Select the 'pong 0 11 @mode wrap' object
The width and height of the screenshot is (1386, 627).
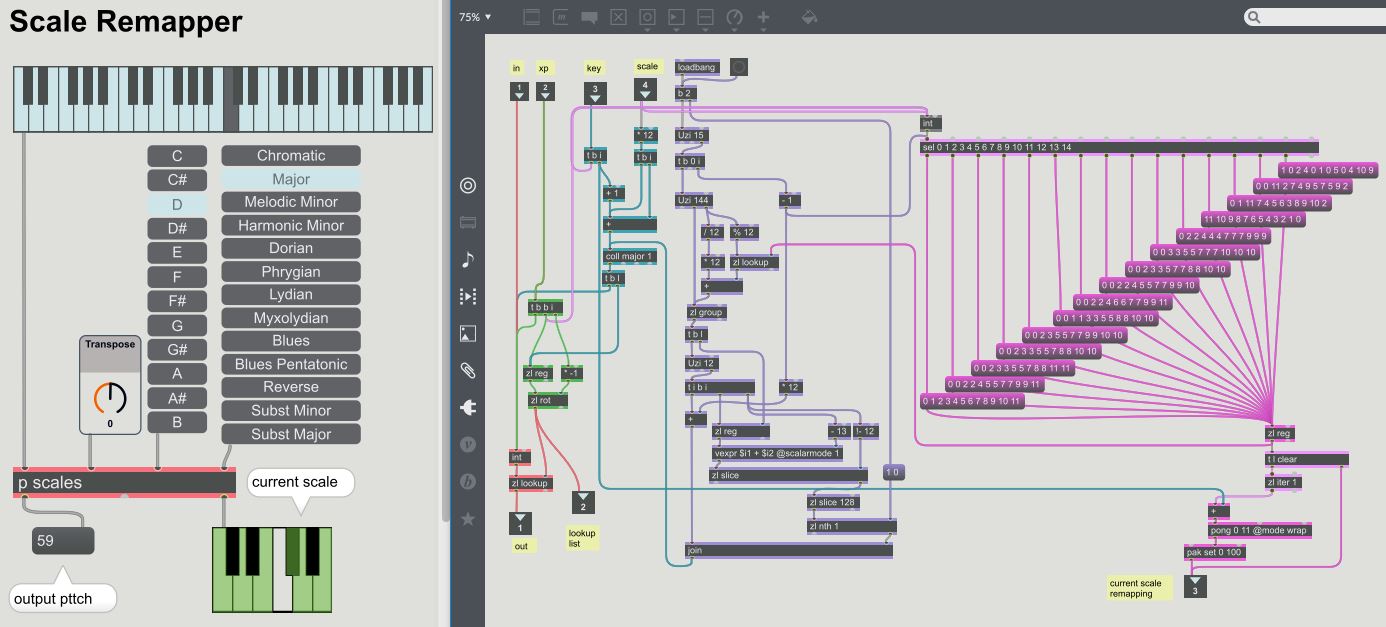click(1259, 530)
